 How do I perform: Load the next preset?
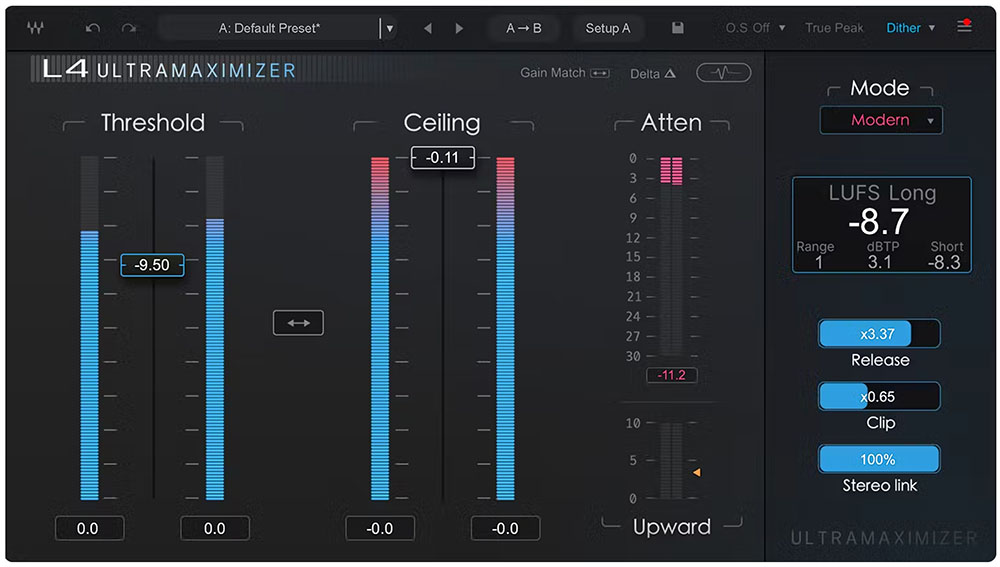click(459, 29)
